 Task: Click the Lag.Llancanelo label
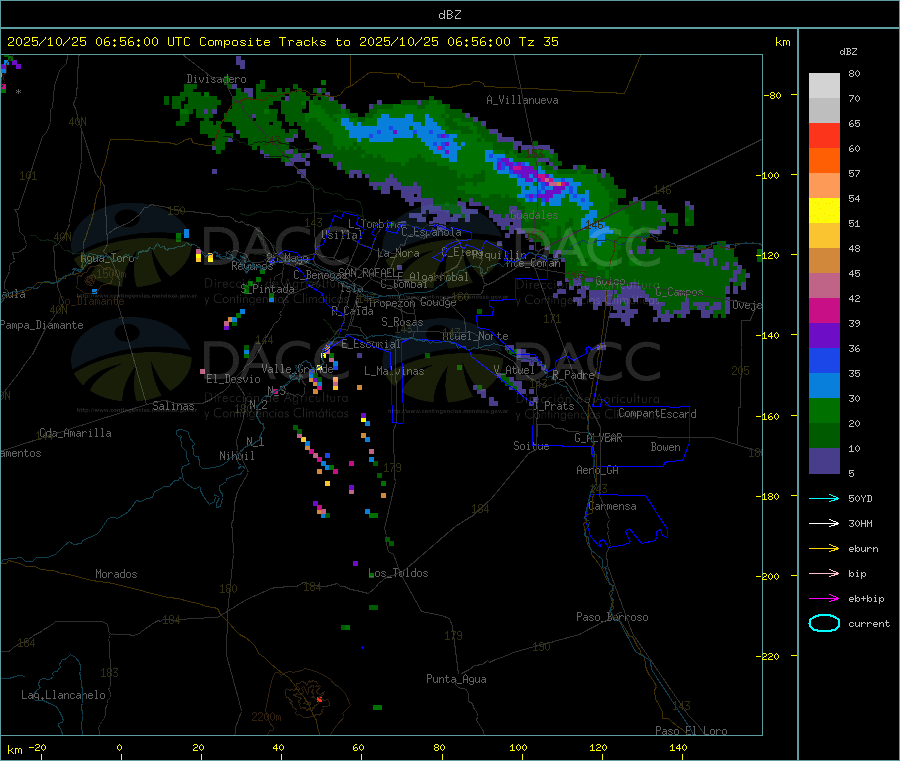pyautogui.click(x=64, y=695)
